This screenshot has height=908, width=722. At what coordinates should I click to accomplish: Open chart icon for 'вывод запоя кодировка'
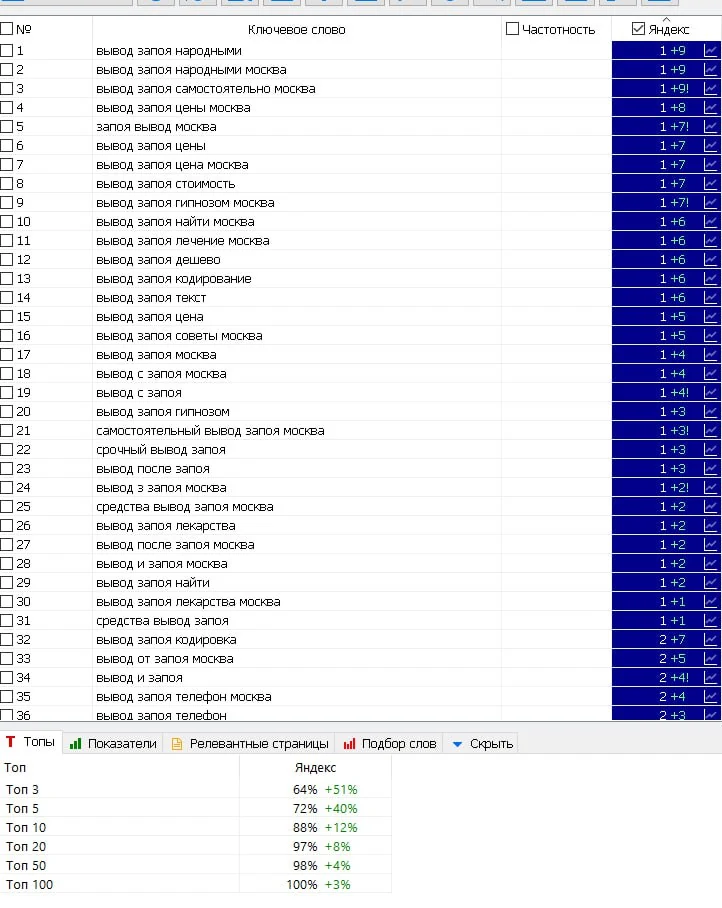coord(710,640)
